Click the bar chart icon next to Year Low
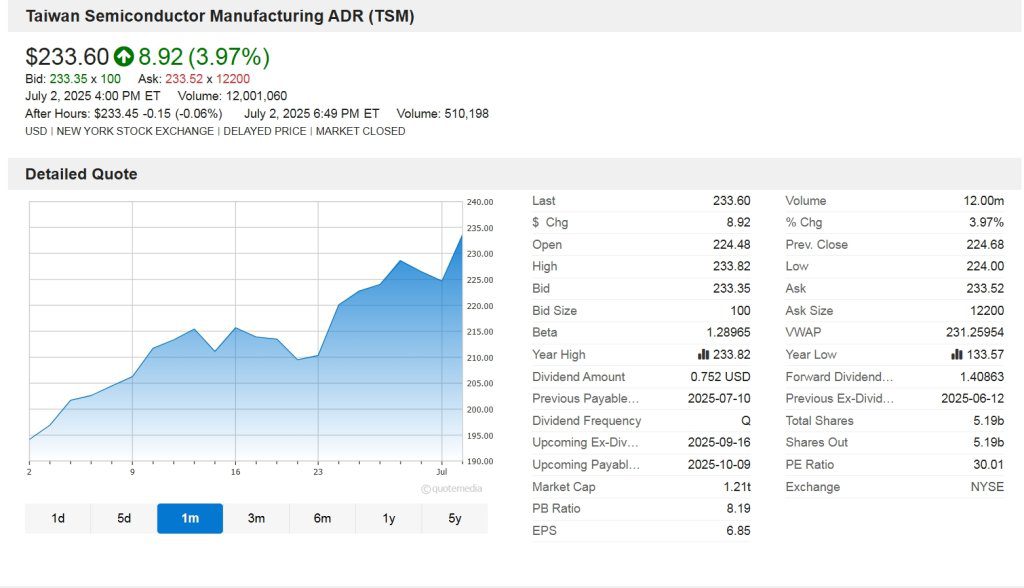1024x588 pixels. coord(957,355)
